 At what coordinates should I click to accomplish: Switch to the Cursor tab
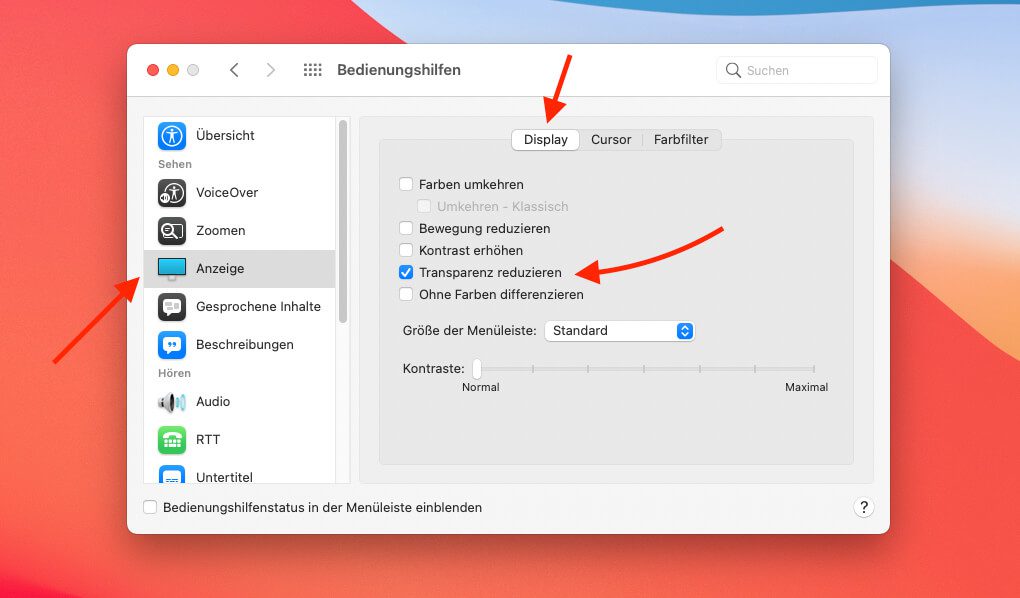click(611, 139)
